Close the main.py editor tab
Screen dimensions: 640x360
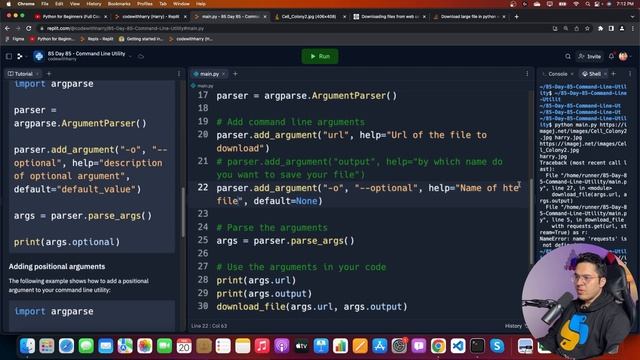point(224,74)
